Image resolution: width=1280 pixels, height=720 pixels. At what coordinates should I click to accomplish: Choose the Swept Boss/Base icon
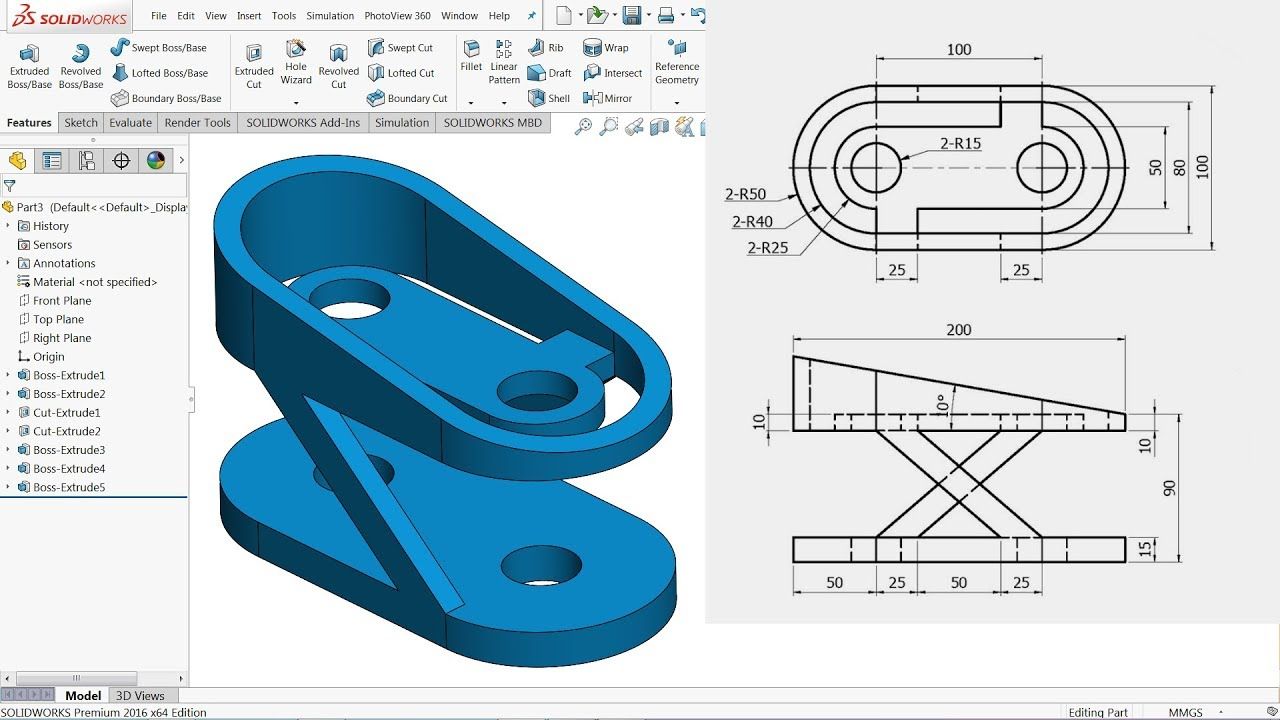(158, 47)
